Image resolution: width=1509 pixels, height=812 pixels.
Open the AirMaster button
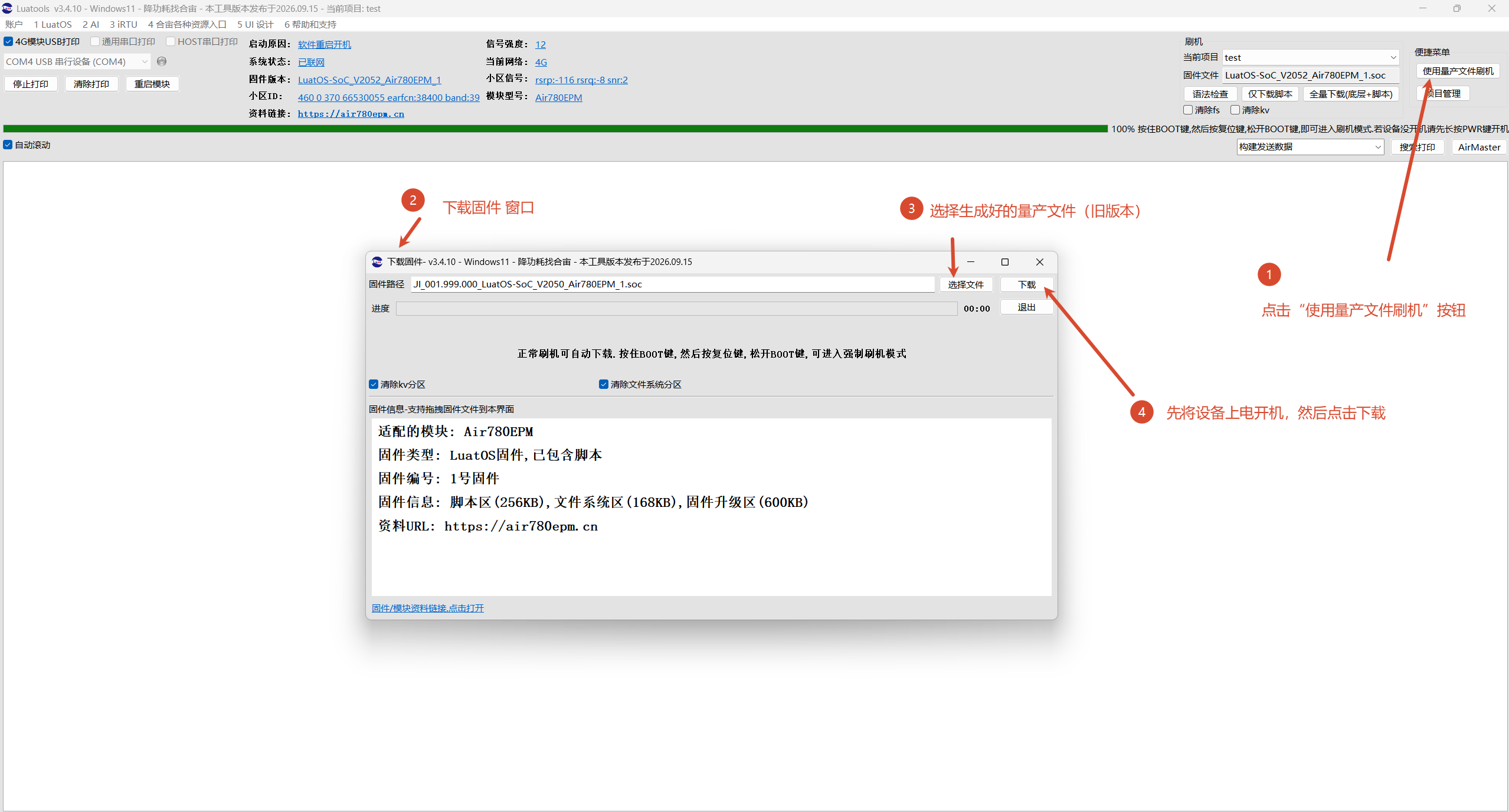click(x=1479, y=147)
